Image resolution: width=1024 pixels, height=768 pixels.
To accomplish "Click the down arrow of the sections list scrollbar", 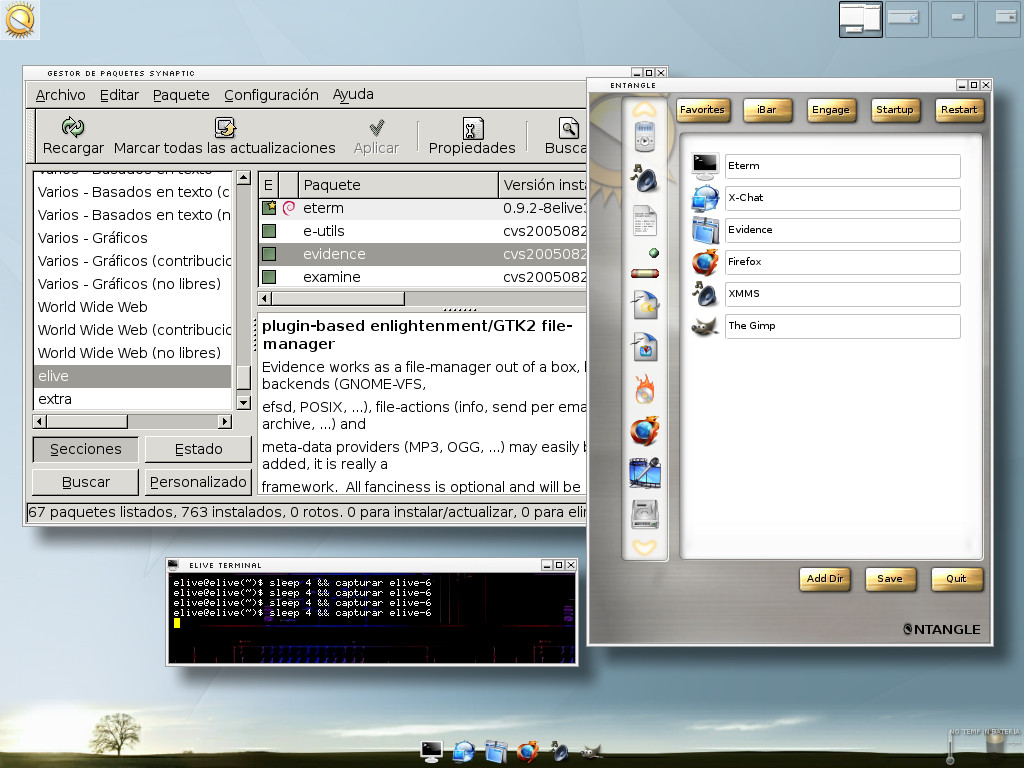I will 244,402.
